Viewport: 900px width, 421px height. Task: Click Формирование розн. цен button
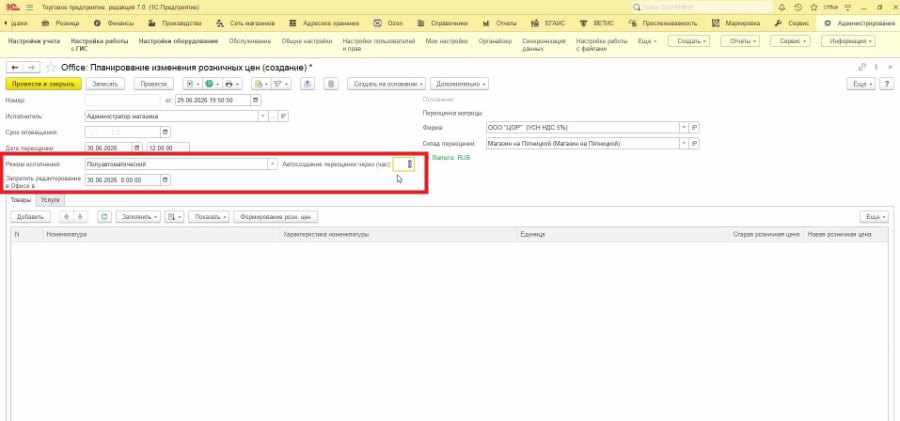point(276,217)
